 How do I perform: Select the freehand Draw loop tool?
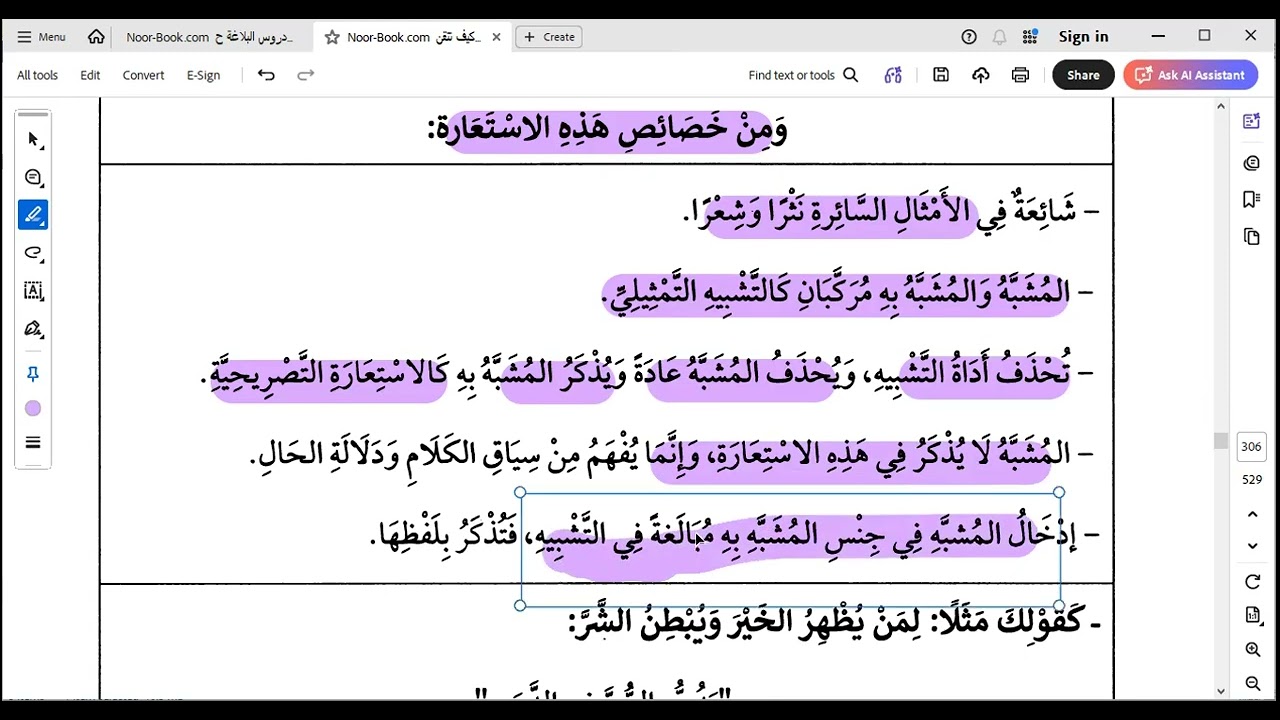[33, 253]
